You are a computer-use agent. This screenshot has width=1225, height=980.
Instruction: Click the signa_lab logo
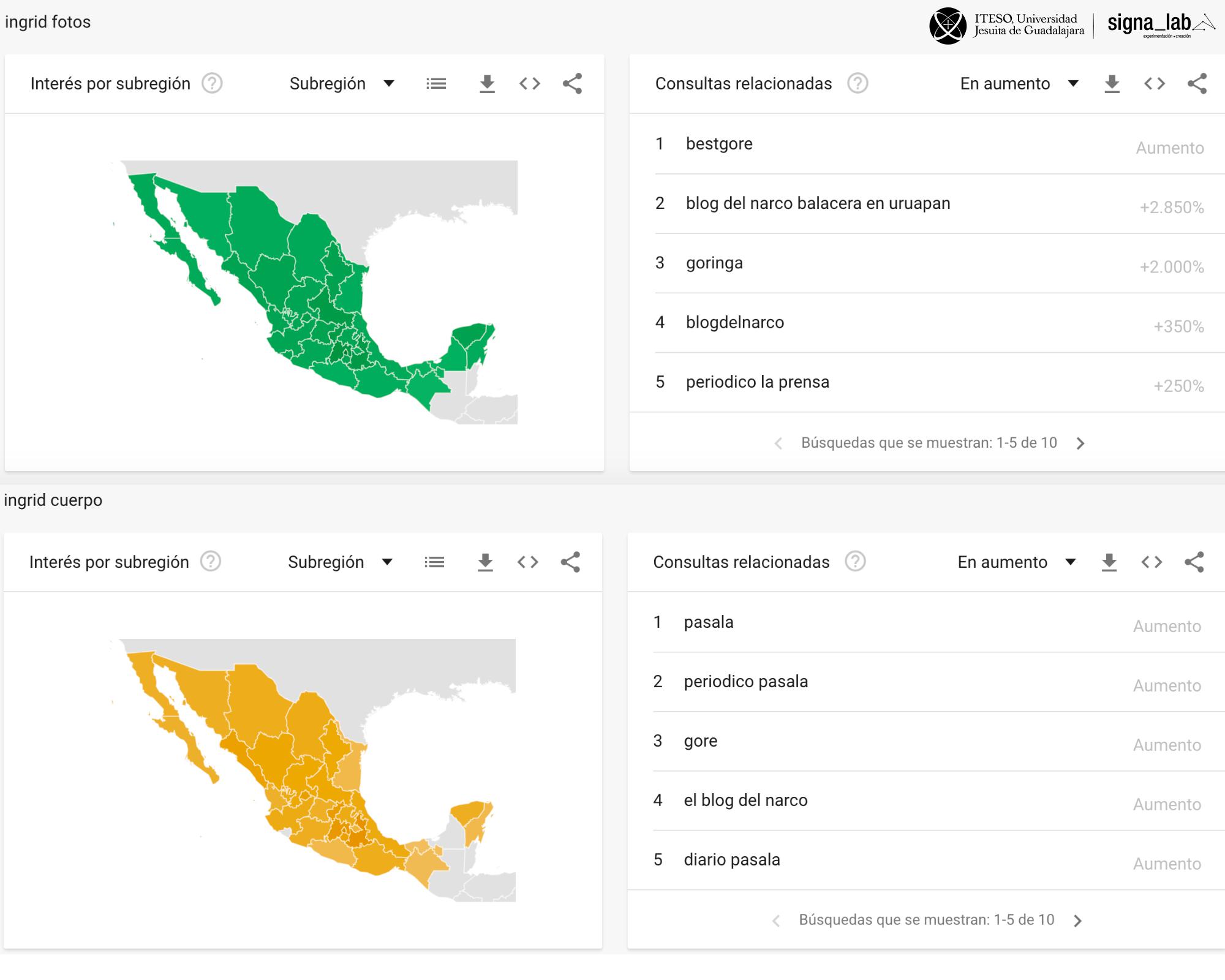1161,25
